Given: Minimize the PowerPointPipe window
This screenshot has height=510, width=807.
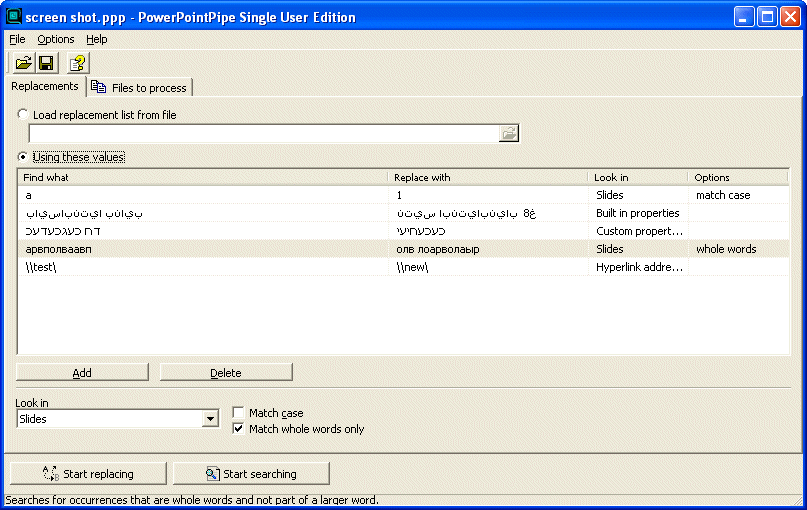Looking at the screenshot, I should click(x=744, y=17).
